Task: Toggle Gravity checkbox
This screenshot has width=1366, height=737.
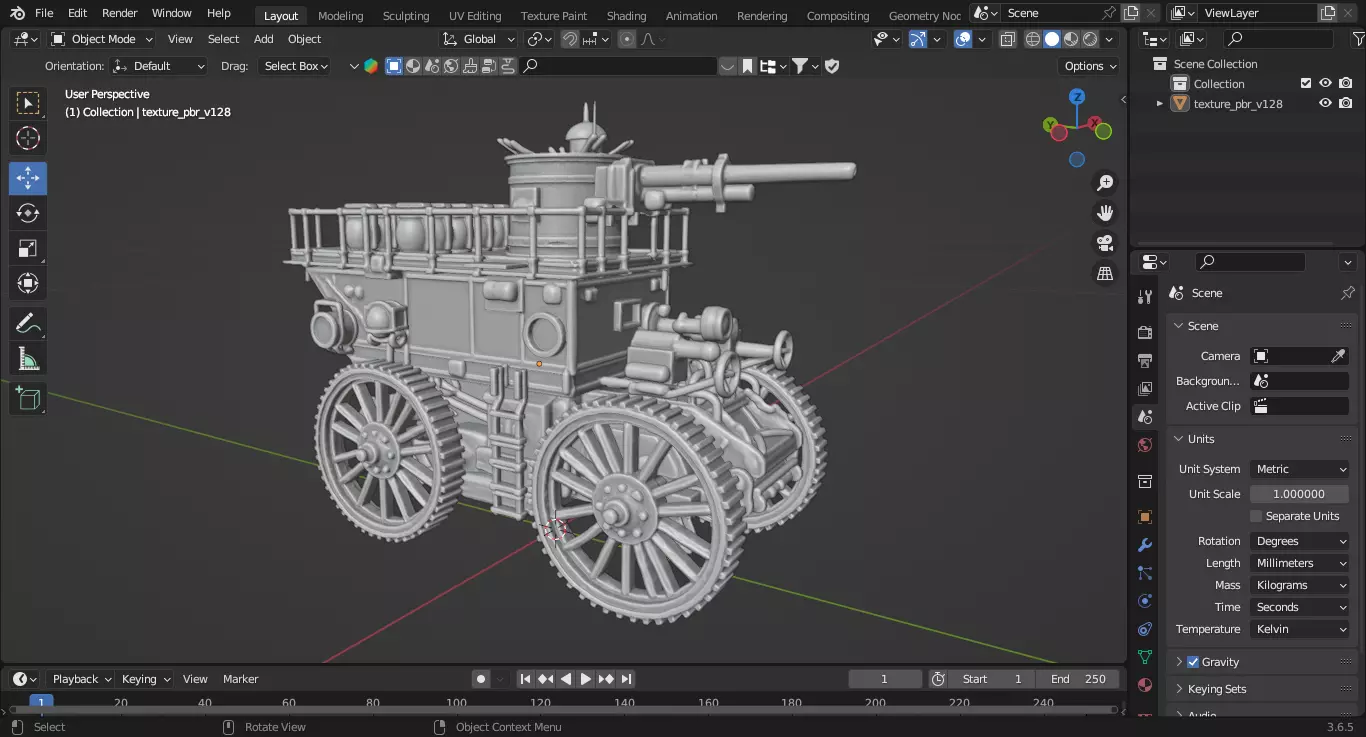Action: pos(1193,662)
